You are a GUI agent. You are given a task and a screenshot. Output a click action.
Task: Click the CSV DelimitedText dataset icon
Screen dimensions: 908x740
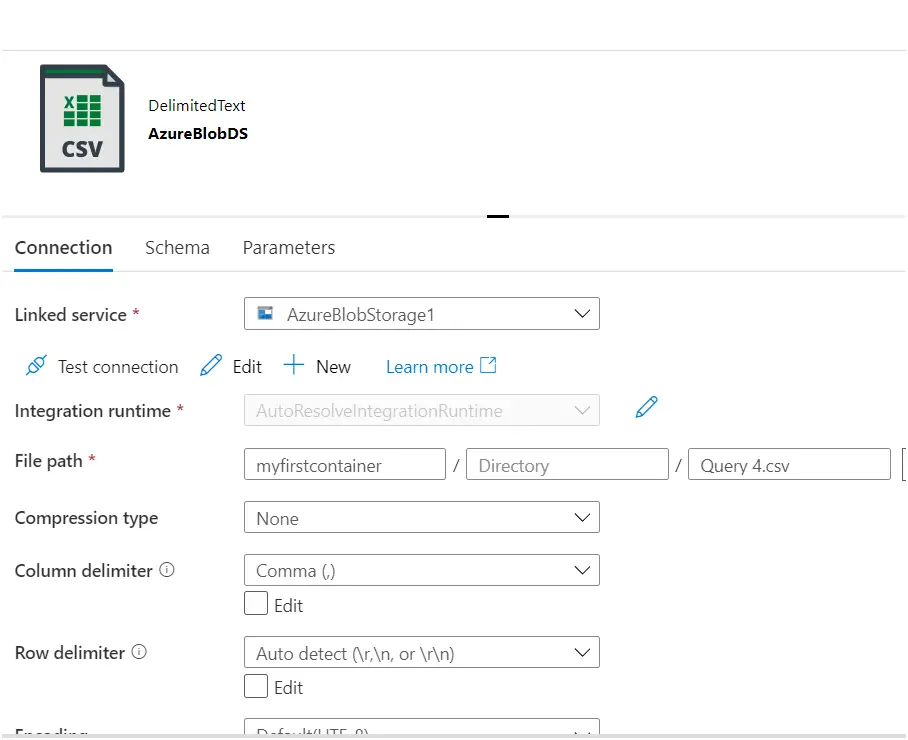click(x=82, y=119)
